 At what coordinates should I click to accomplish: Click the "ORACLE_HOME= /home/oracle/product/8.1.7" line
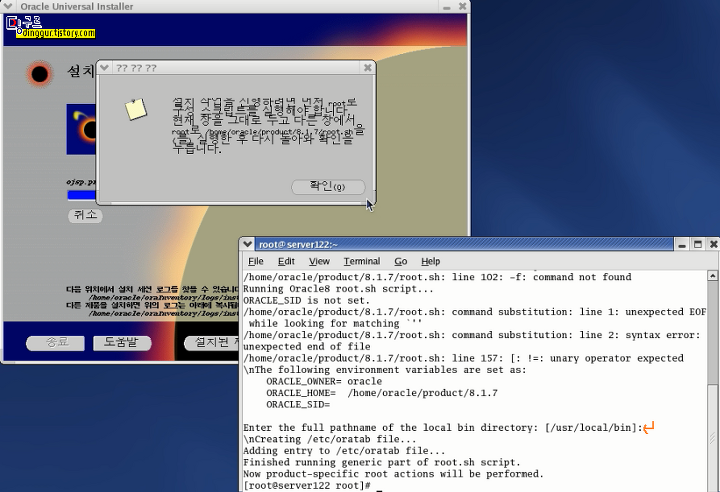(382, 393)
